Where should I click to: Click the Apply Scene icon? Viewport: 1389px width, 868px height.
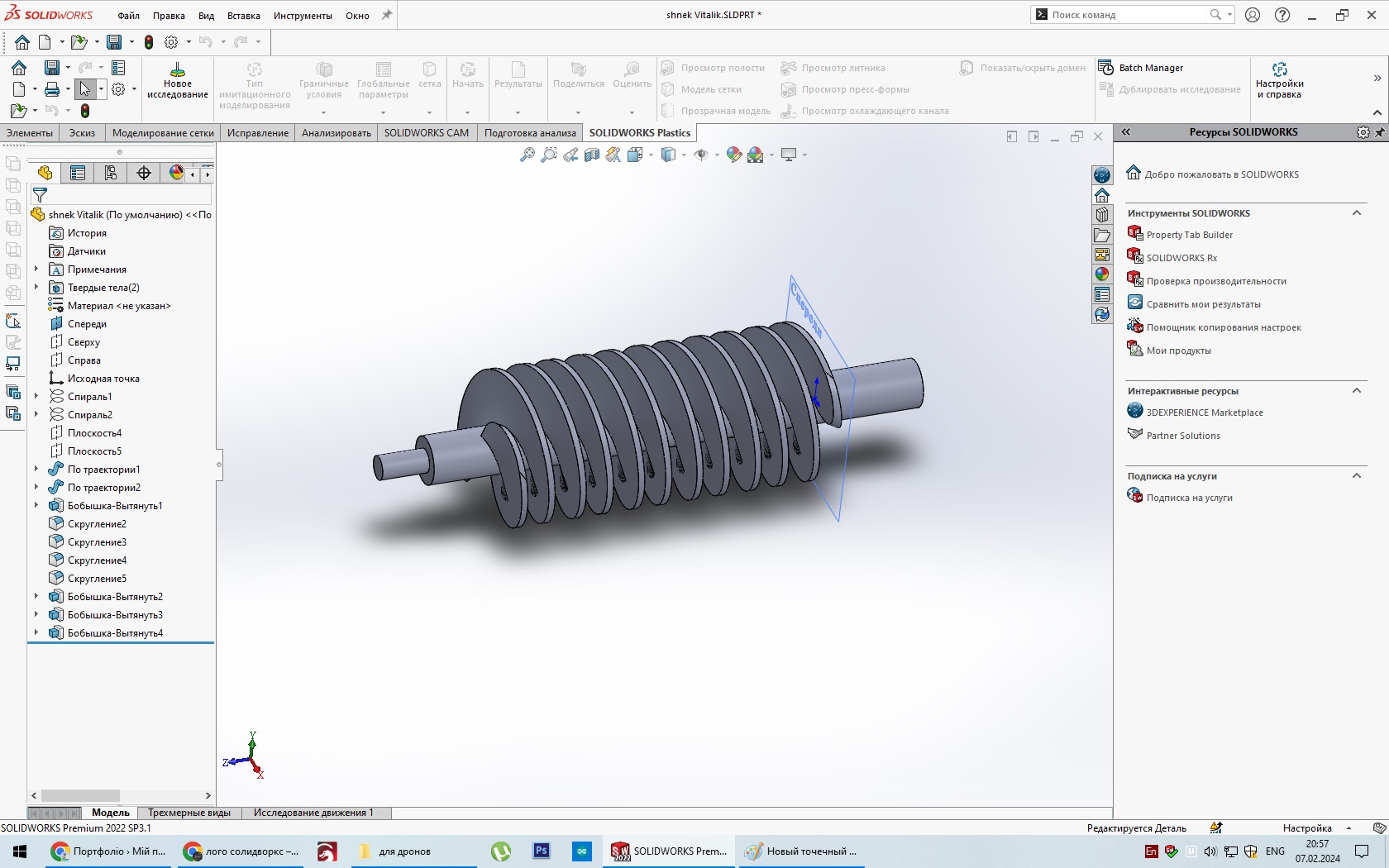(756, 155)
